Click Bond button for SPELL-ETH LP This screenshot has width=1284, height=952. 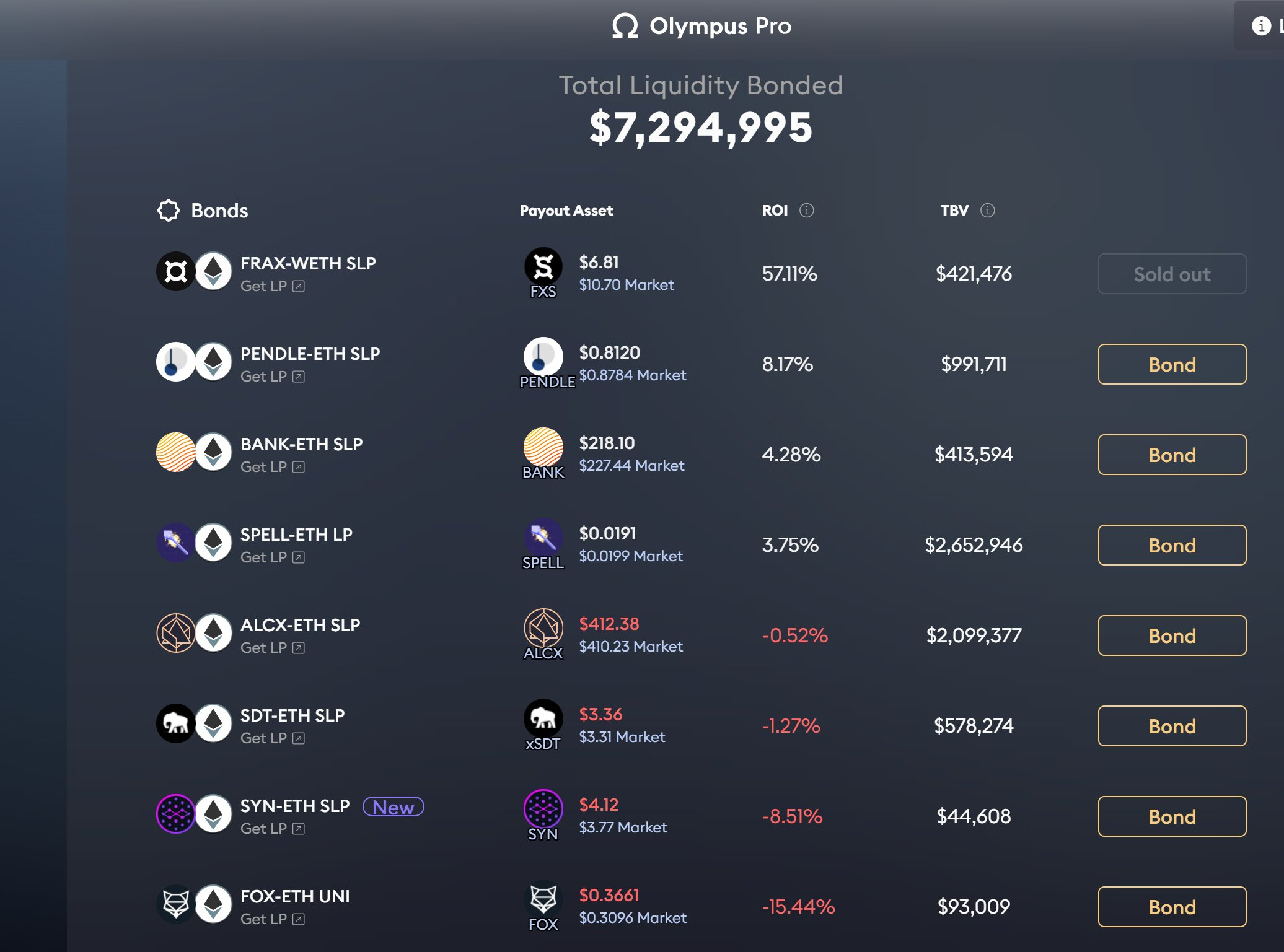[1172, 545]
